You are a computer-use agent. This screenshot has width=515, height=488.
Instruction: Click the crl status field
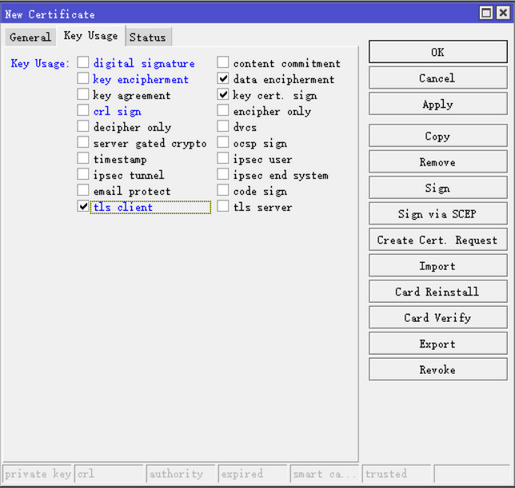pos(109,474)
